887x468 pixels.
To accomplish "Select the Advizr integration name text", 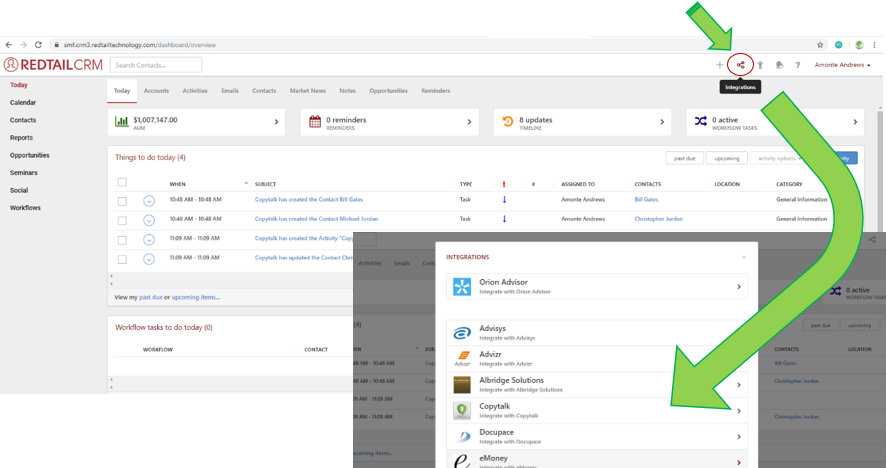I will click(490, 354).
